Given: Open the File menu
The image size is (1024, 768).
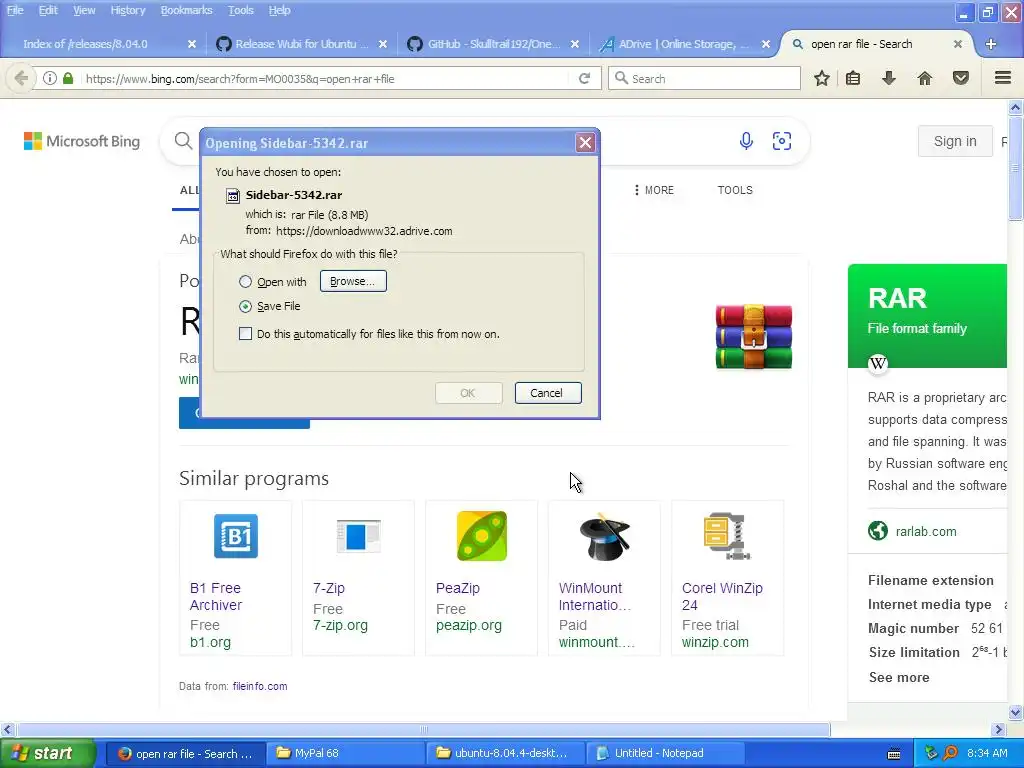Looking at the screenshot, I should pyautogui.click(x=14, y=10).
